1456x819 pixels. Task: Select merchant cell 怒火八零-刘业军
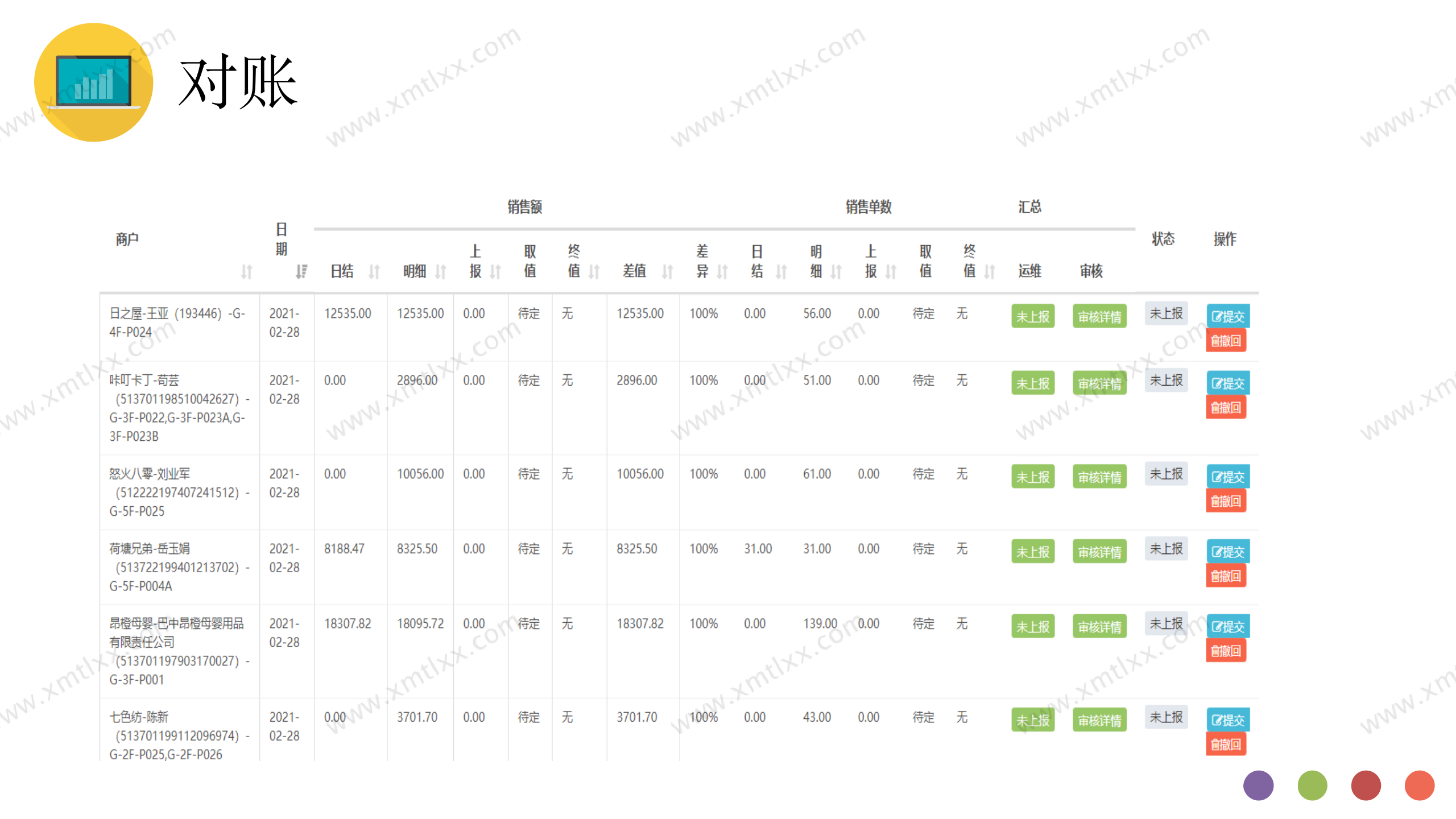[180, 493]
